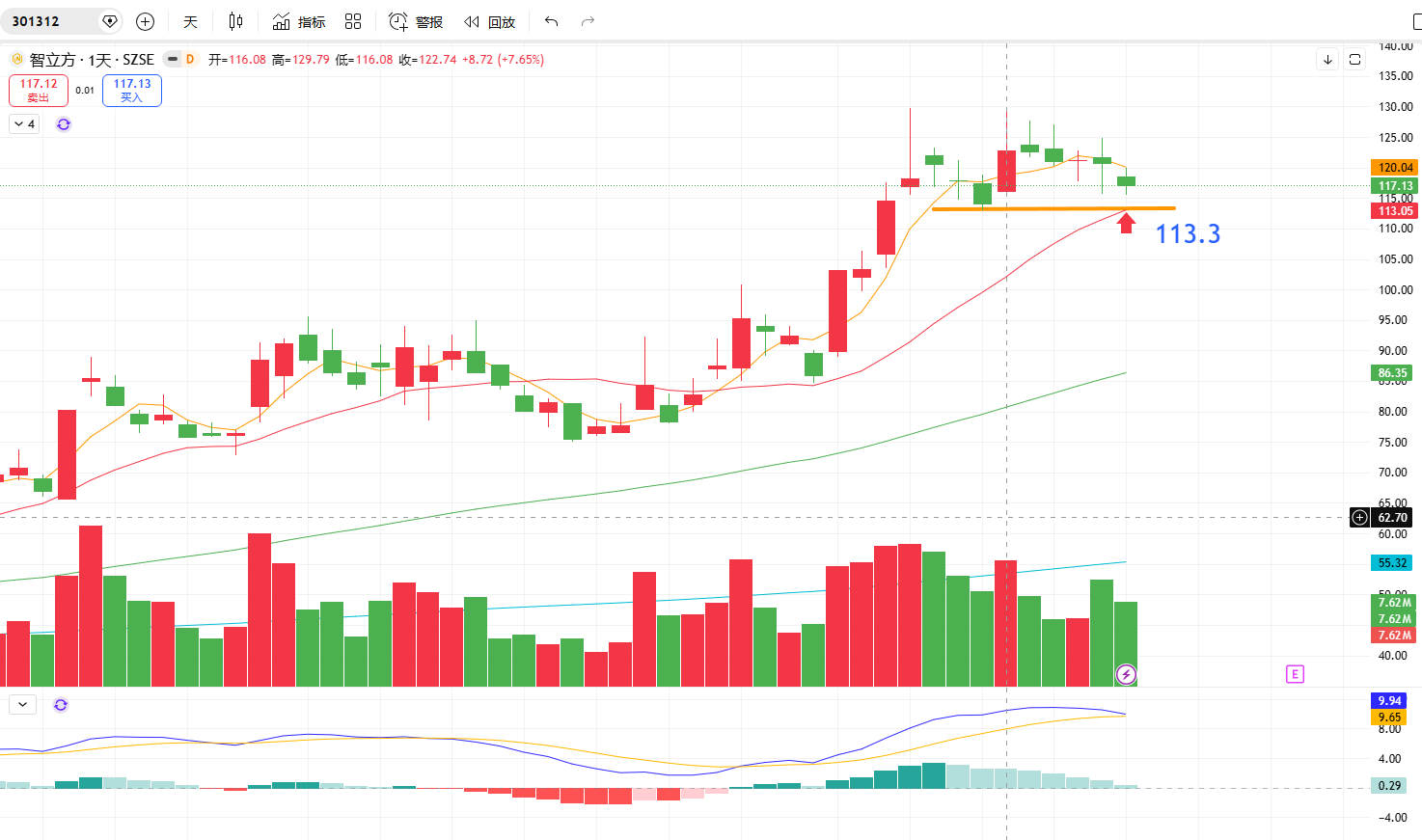Image resolution: width=1422 pixels, height=840 pixels.
Task: Click the green 86.35 moving average label
Action: point(1393,373)
